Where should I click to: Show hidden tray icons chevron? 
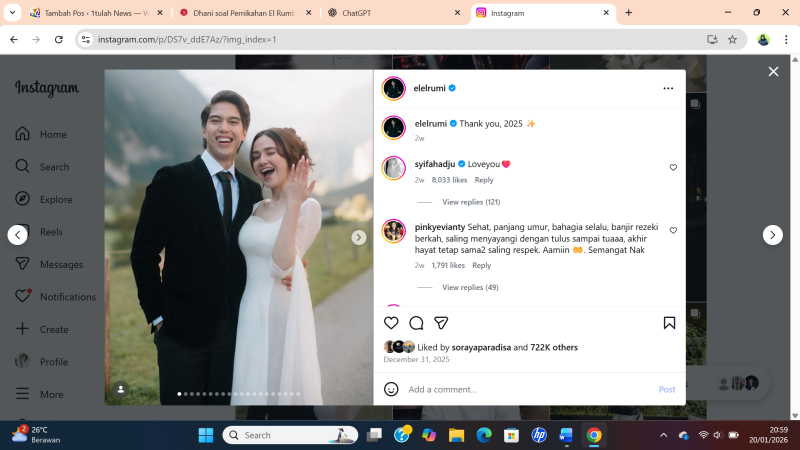[663, 435]
